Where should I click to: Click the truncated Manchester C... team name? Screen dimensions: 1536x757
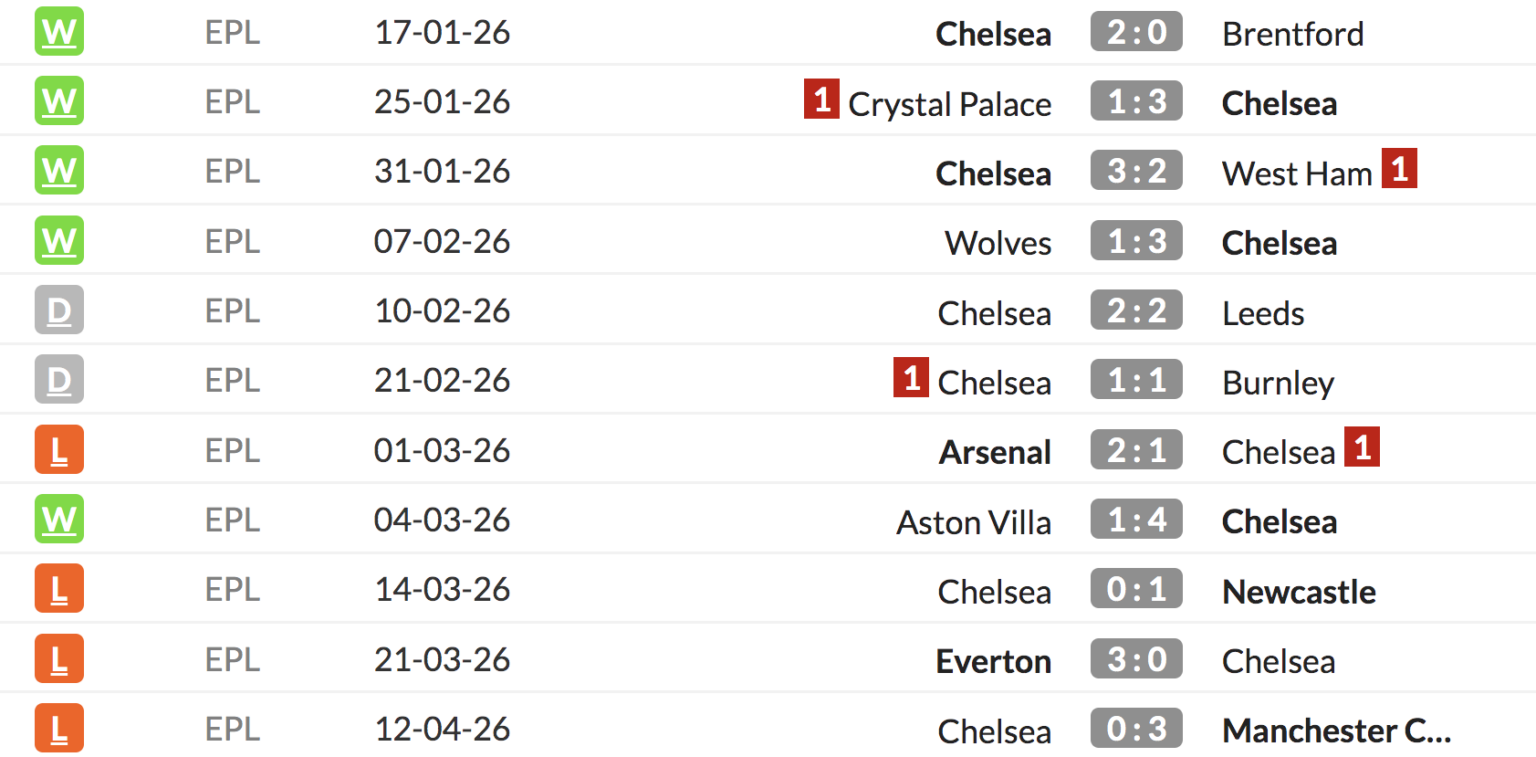click(x=1337, y=731)
